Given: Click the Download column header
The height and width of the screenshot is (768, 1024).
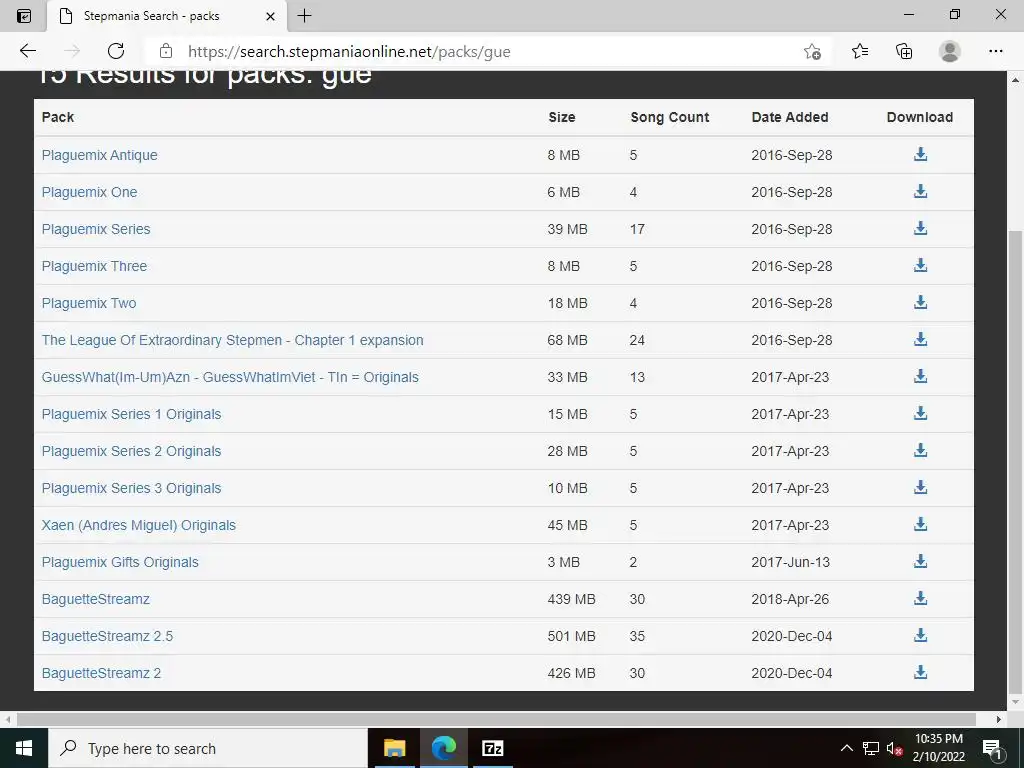Looking at the screenshot, I should pos(920,118).
